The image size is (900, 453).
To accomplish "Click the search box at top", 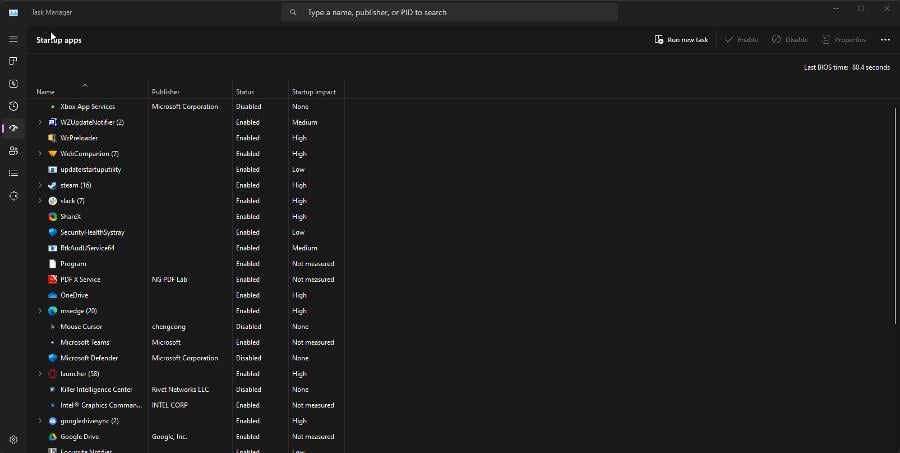I will 449,13.
